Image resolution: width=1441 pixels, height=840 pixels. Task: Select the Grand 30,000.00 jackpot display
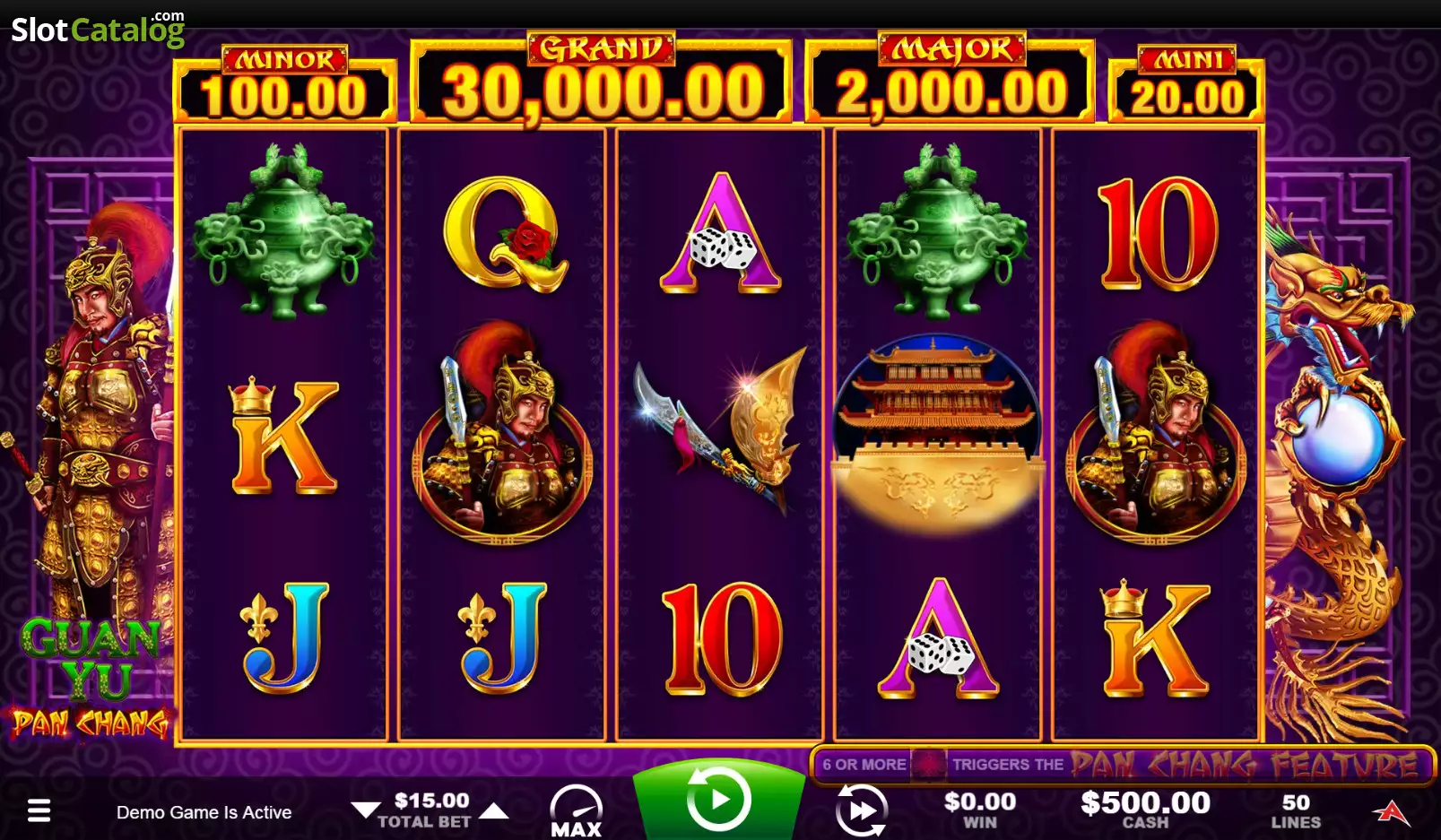pyautogui.click(x=601, y=80)
